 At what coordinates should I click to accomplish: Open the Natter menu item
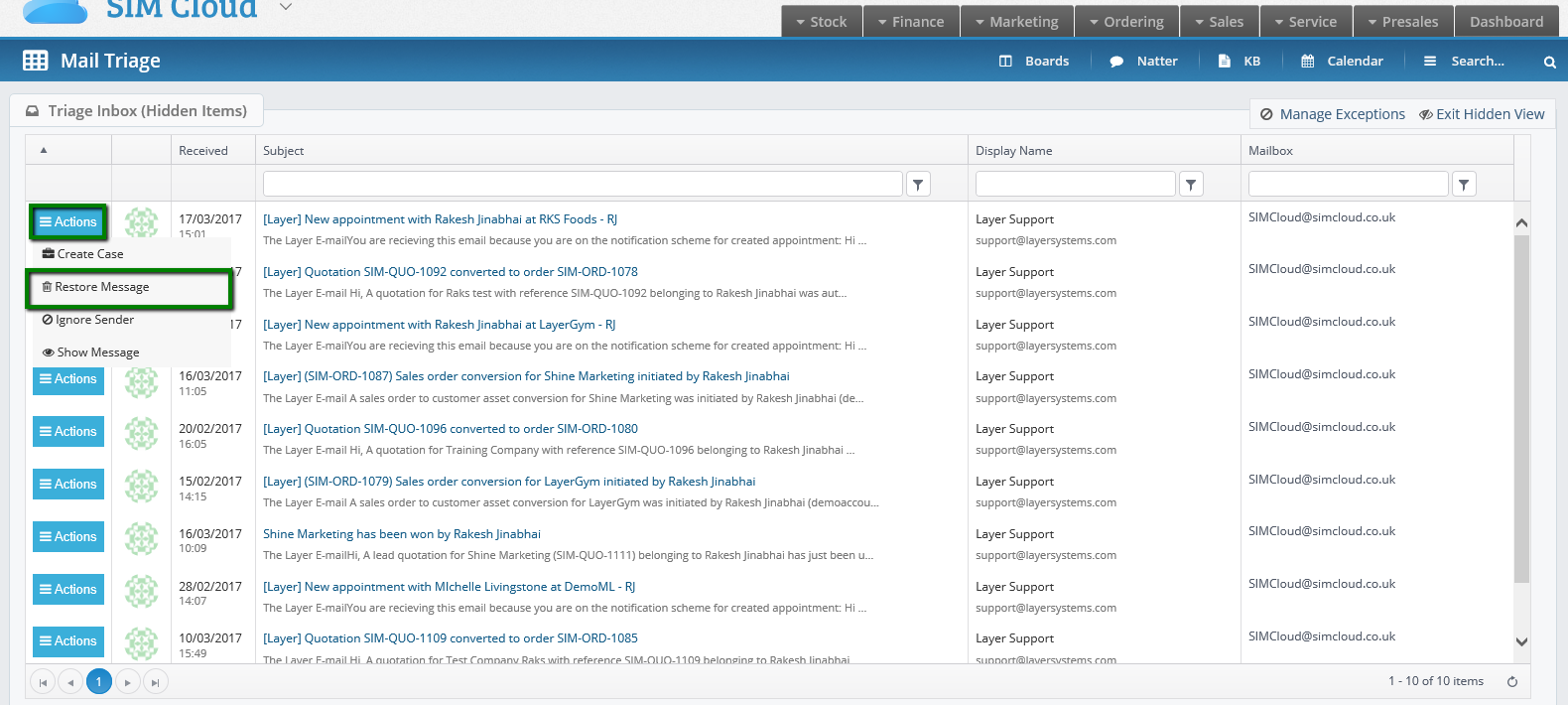pyautogui.click(x=1144, y=62)
